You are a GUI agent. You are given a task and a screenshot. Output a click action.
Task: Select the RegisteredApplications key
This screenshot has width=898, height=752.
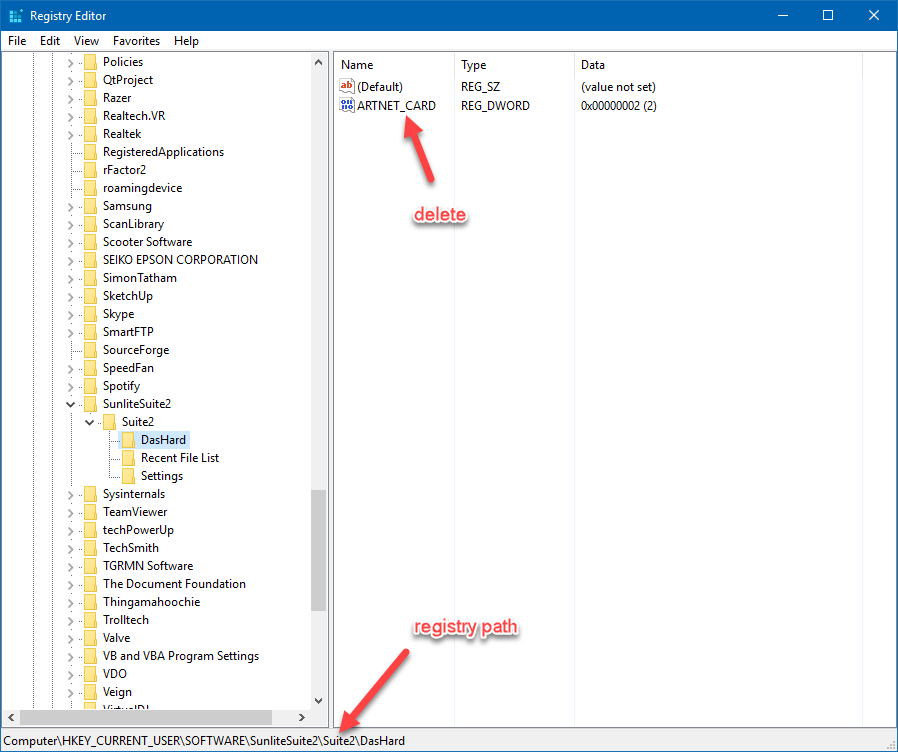(163, 152)
